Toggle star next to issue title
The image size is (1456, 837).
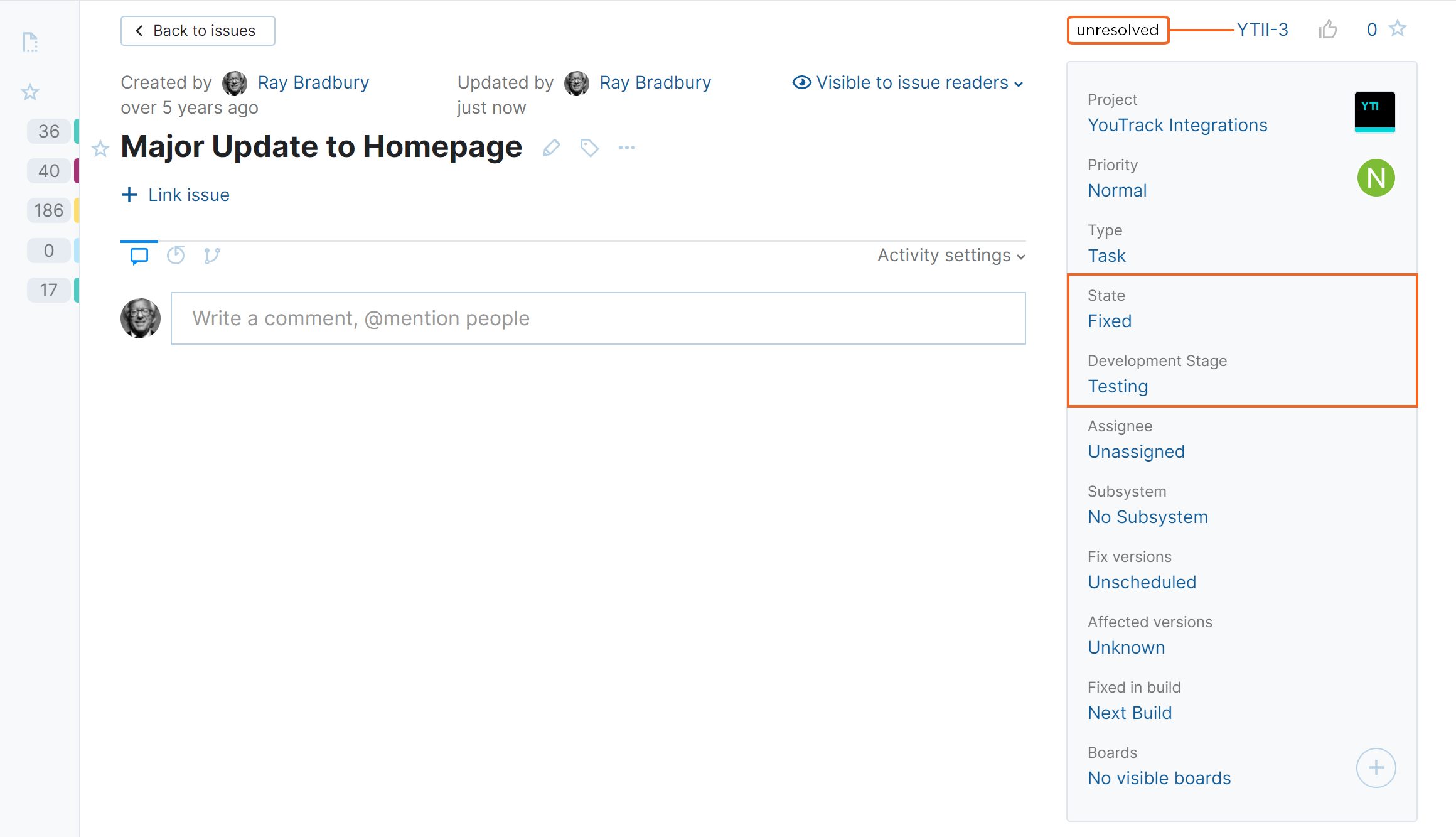100,149
